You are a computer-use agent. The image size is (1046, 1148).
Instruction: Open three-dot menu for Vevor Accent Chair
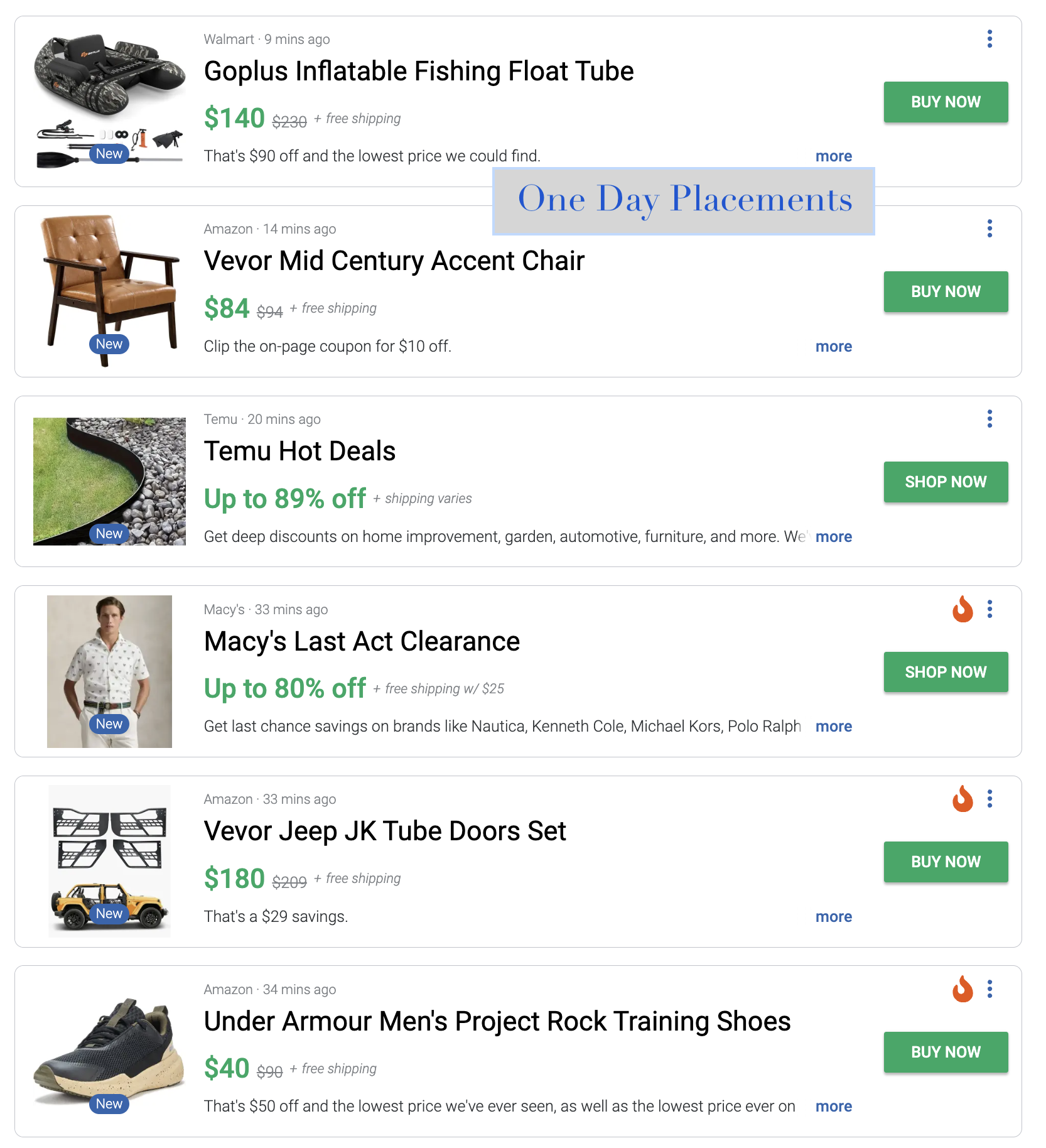click(x=989, y=229)
